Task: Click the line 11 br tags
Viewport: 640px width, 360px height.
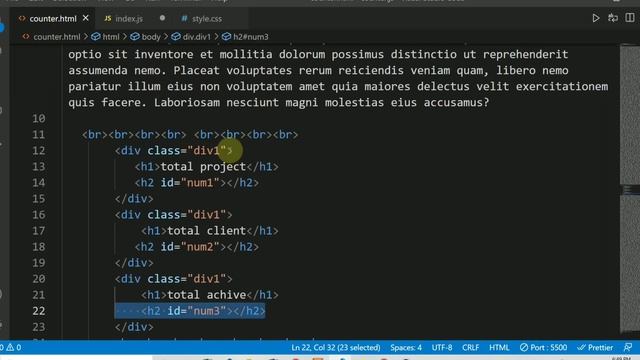Action: [x=190, y=135]
